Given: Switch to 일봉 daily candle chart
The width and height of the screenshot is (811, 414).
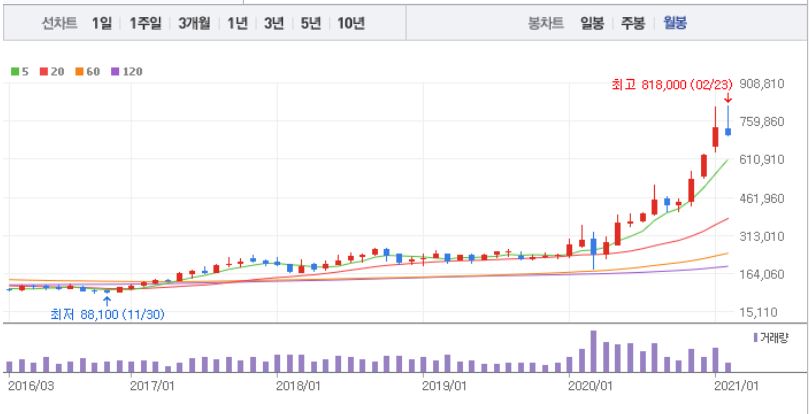Looking at the screenshot, I should (592, 23).
